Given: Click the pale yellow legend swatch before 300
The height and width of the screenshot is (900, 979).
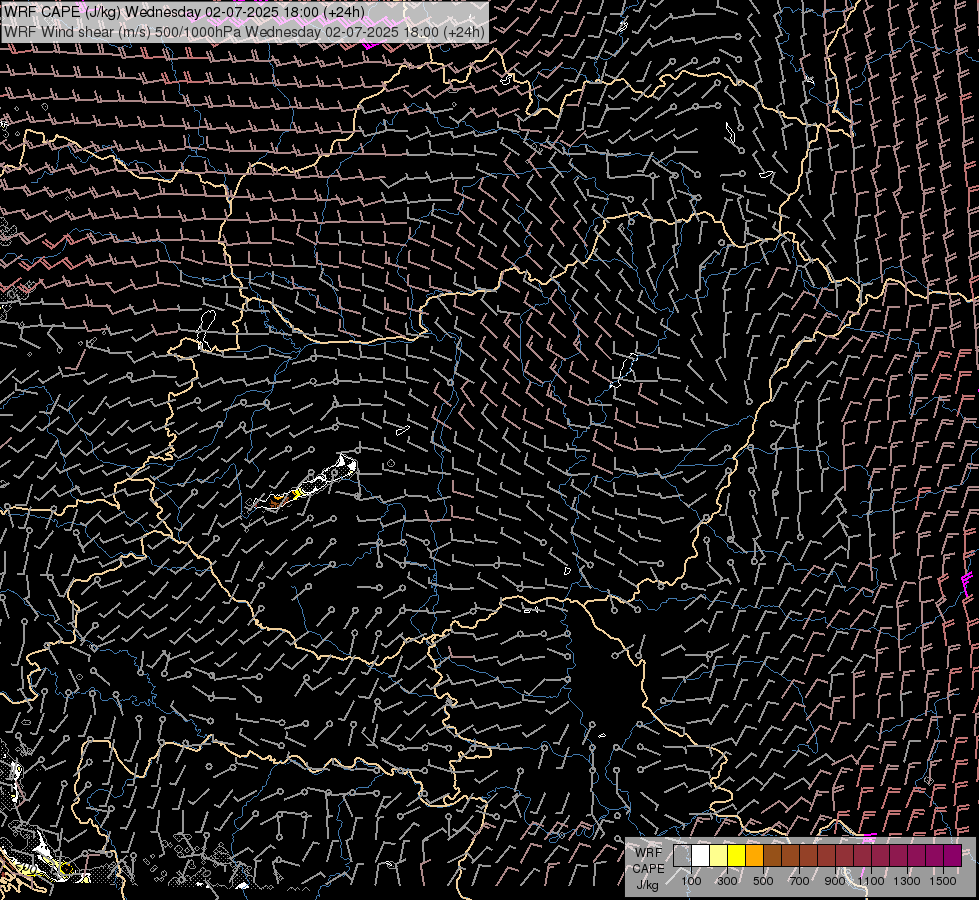Looking at the screenshot, I should [719, 855].
